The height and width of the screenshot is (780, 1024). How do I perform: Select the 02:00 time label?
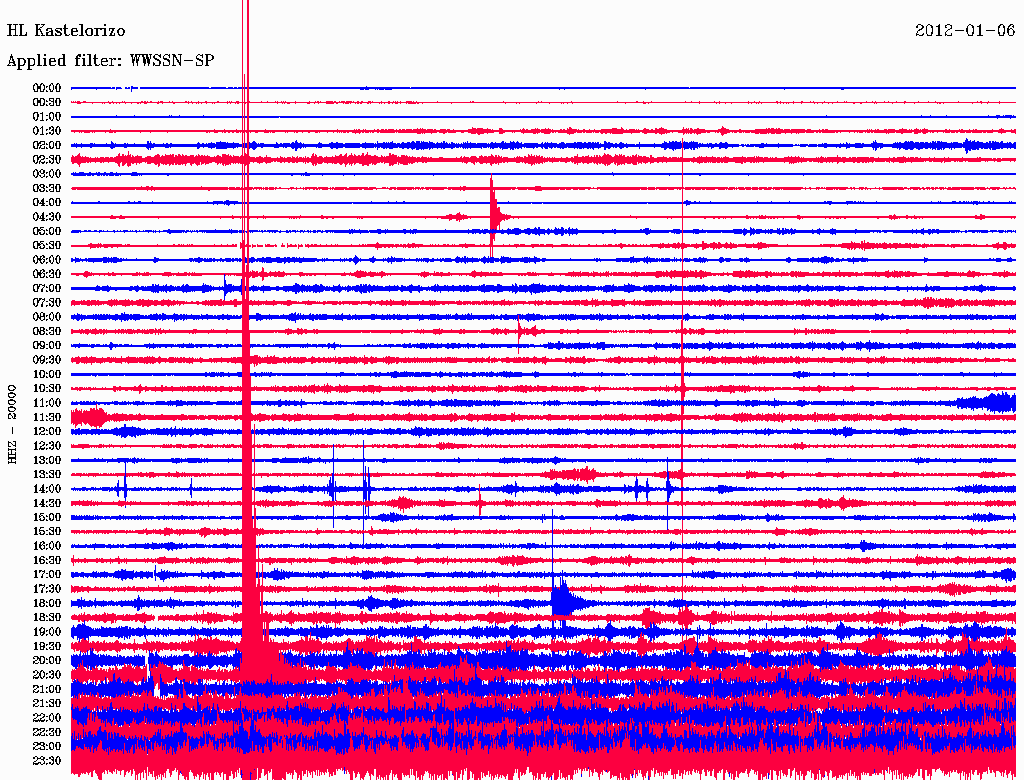tap(47, 145)
